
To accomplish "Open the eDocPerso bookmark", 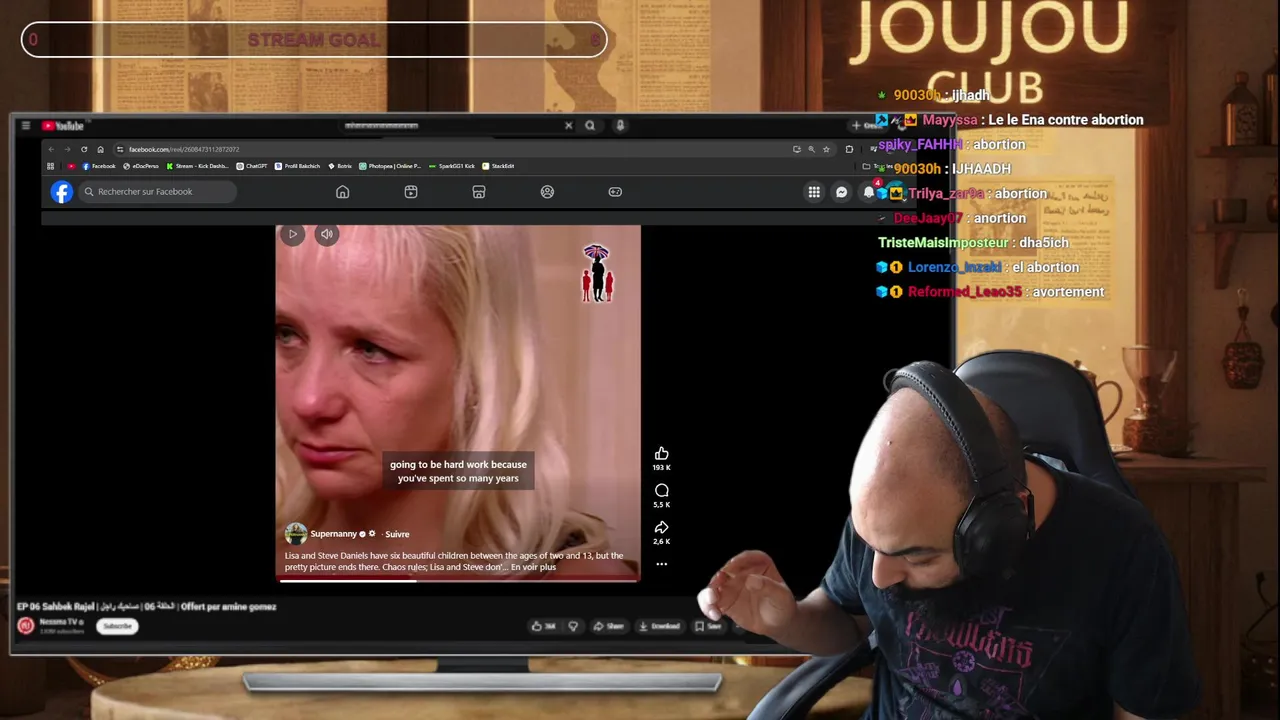I will (141, 166).
